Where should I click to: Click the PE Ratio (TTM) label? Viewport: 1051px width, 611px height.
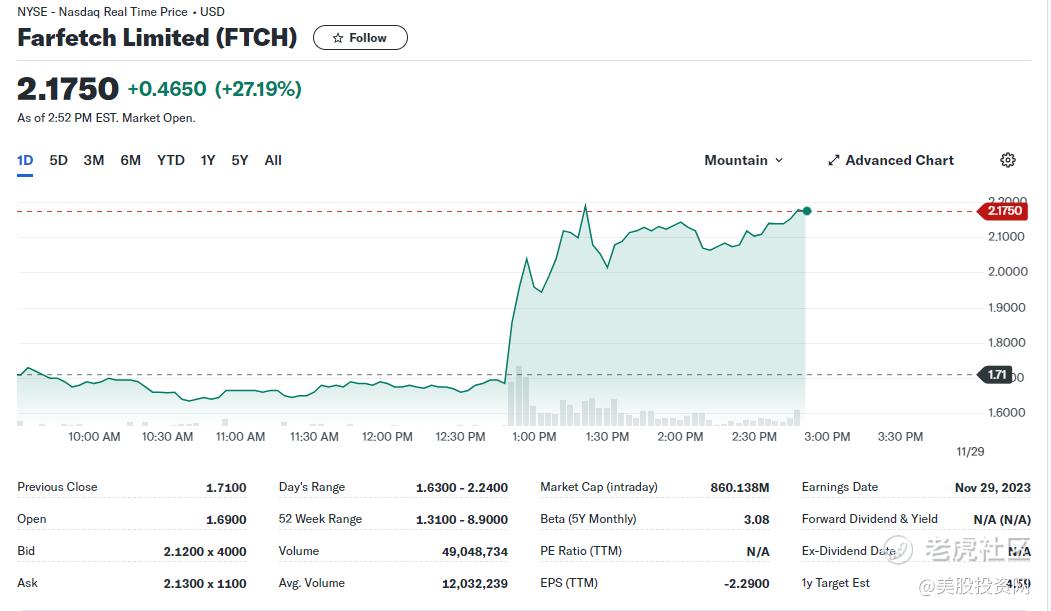(x=581, y=551)
